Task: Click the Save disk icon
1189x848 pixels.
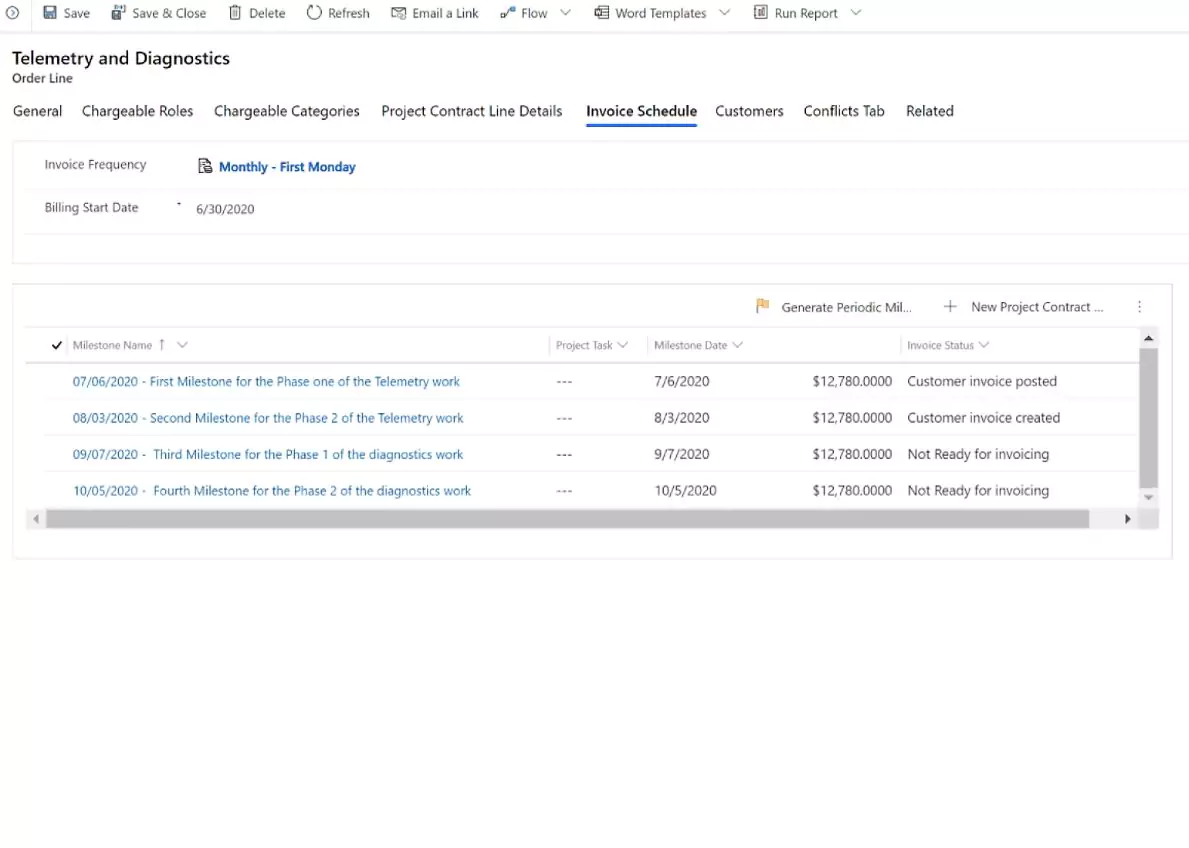Action: [50, 13]
